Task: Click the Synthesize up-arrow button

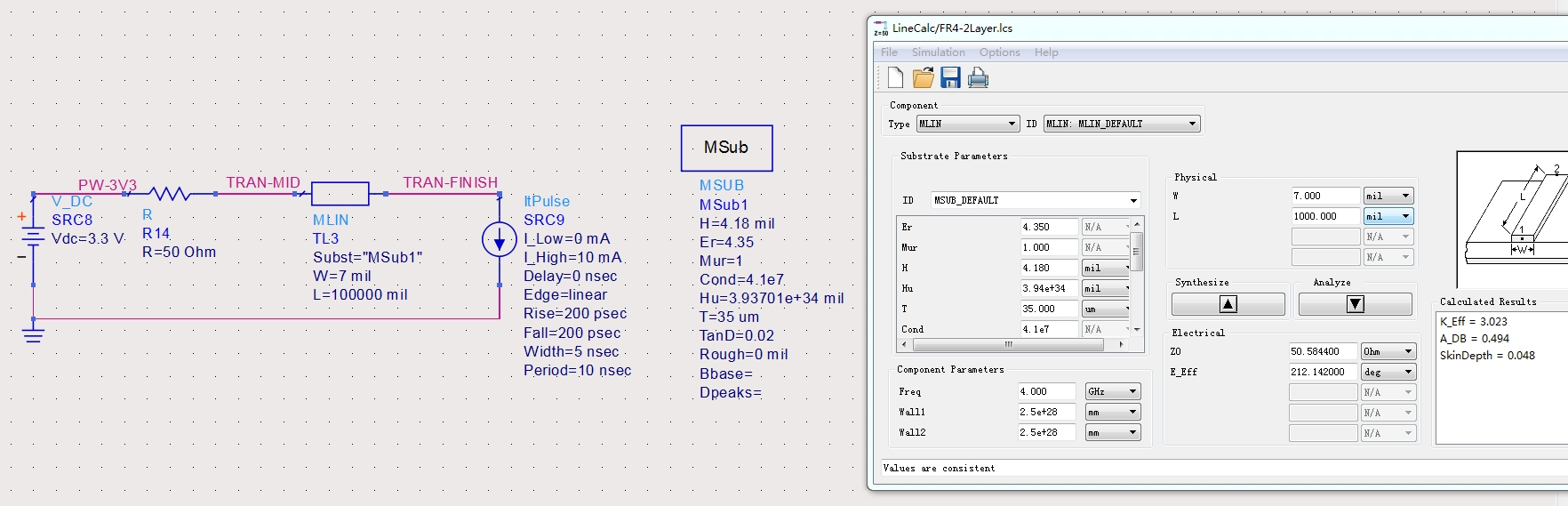Action: click(x=1228, y=304)
